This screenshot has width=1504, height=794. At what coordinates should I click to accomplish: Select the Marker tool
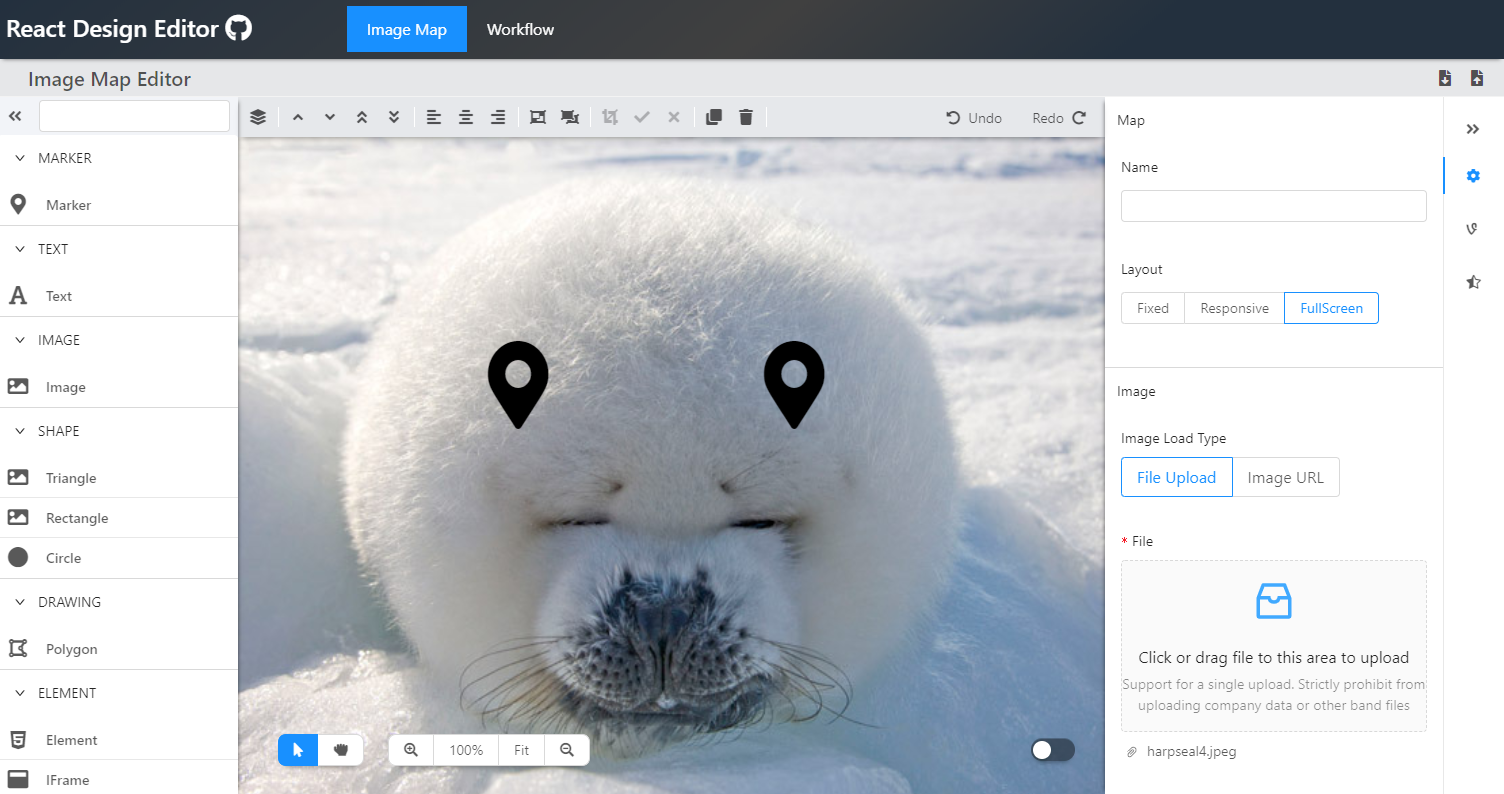67,204
